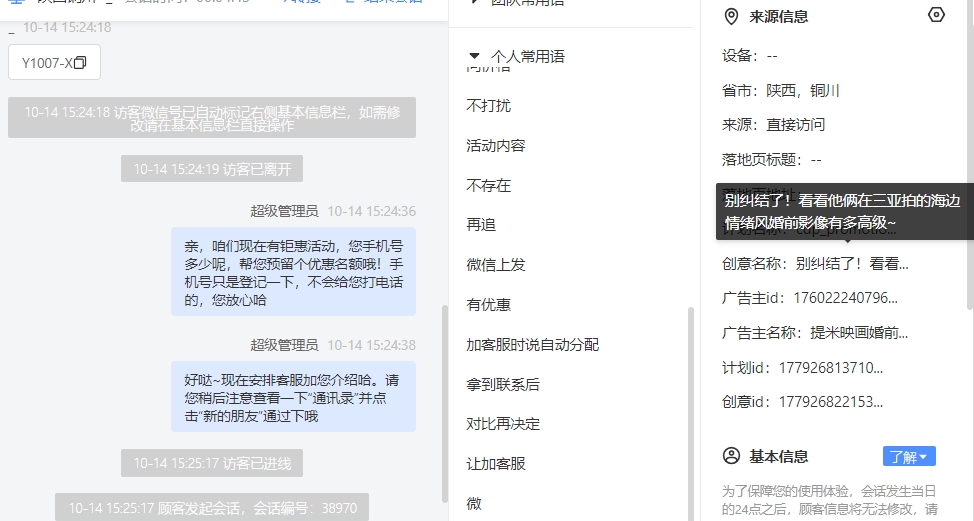Click the 访客已离开 system notice
Viewport: 974px width, 521px height.
tap(212, 169)
